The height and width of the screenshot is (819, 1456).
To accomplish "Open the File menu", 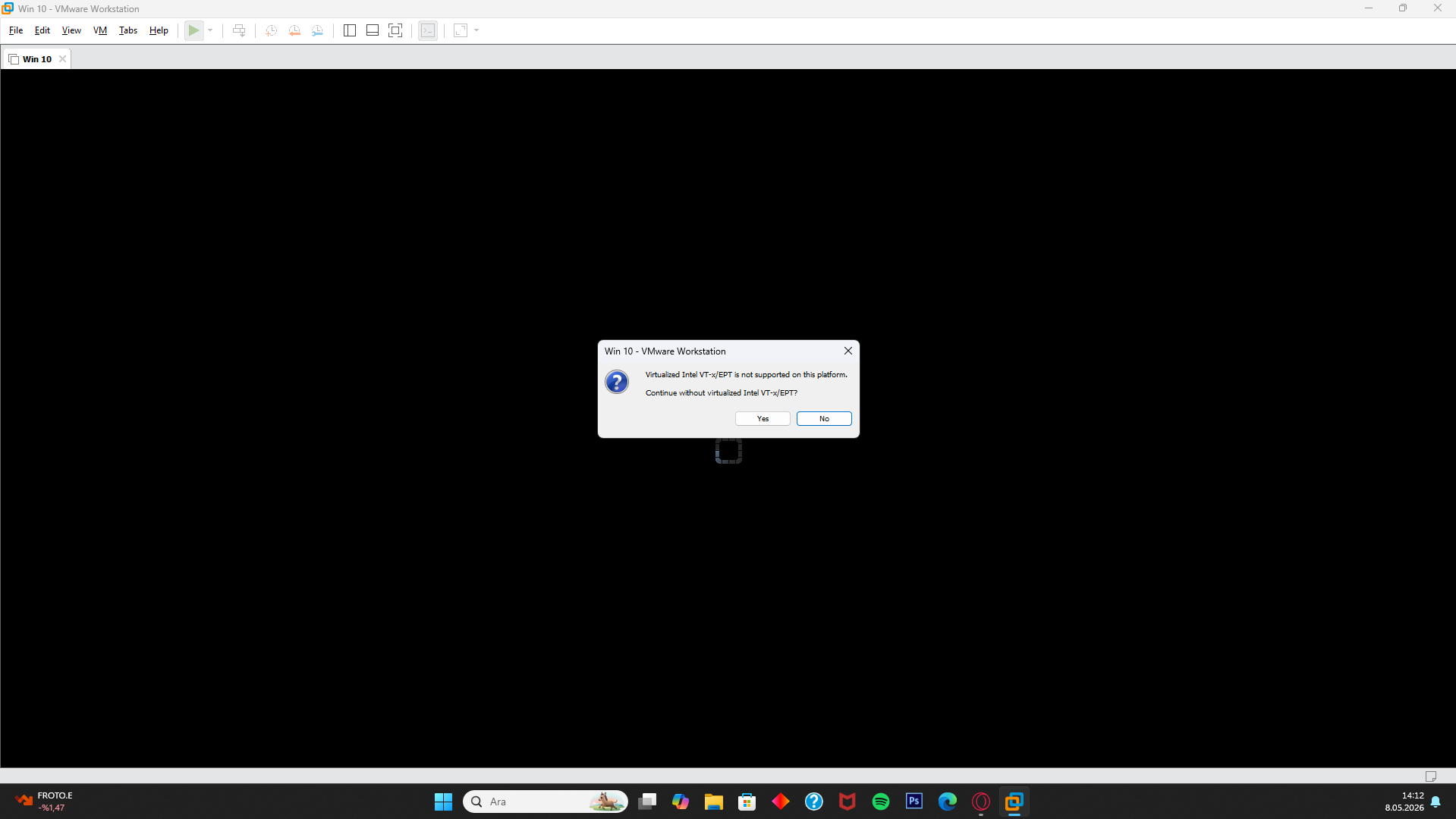I will point(16,30).
